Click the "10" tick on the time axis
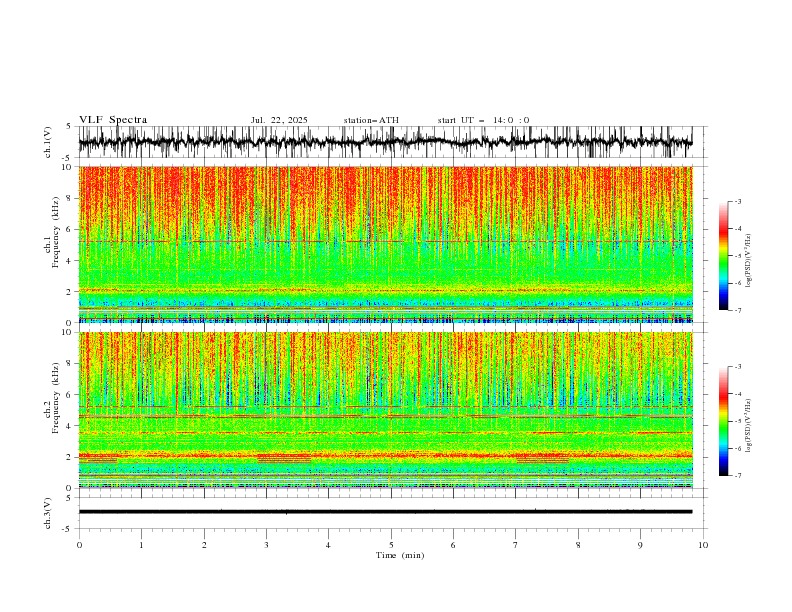792x612 pixels. click(703, 545)
